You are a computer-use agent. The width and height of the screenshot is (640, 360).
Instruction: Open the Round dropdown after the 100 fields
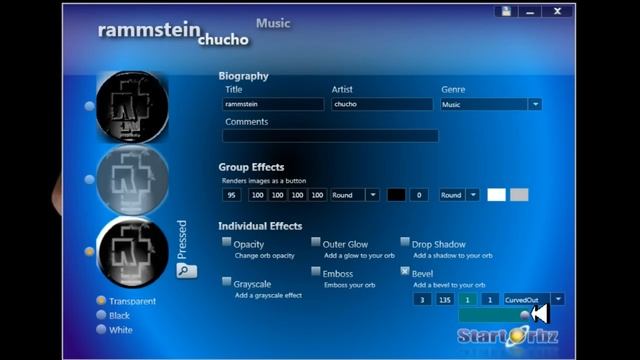(x=373, y=195)
